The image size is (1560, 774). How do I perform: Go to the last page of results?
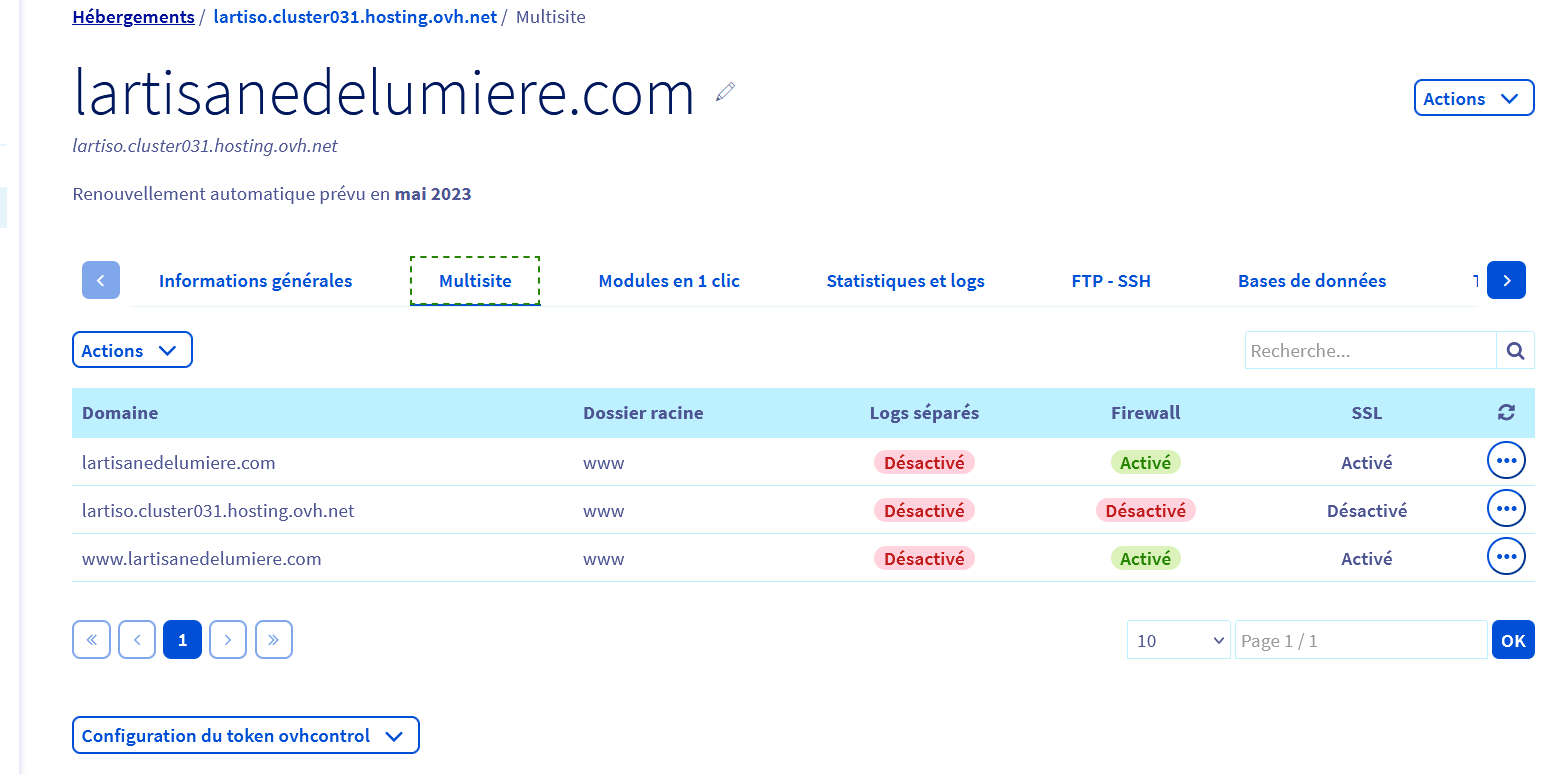[x=273, y=640]
